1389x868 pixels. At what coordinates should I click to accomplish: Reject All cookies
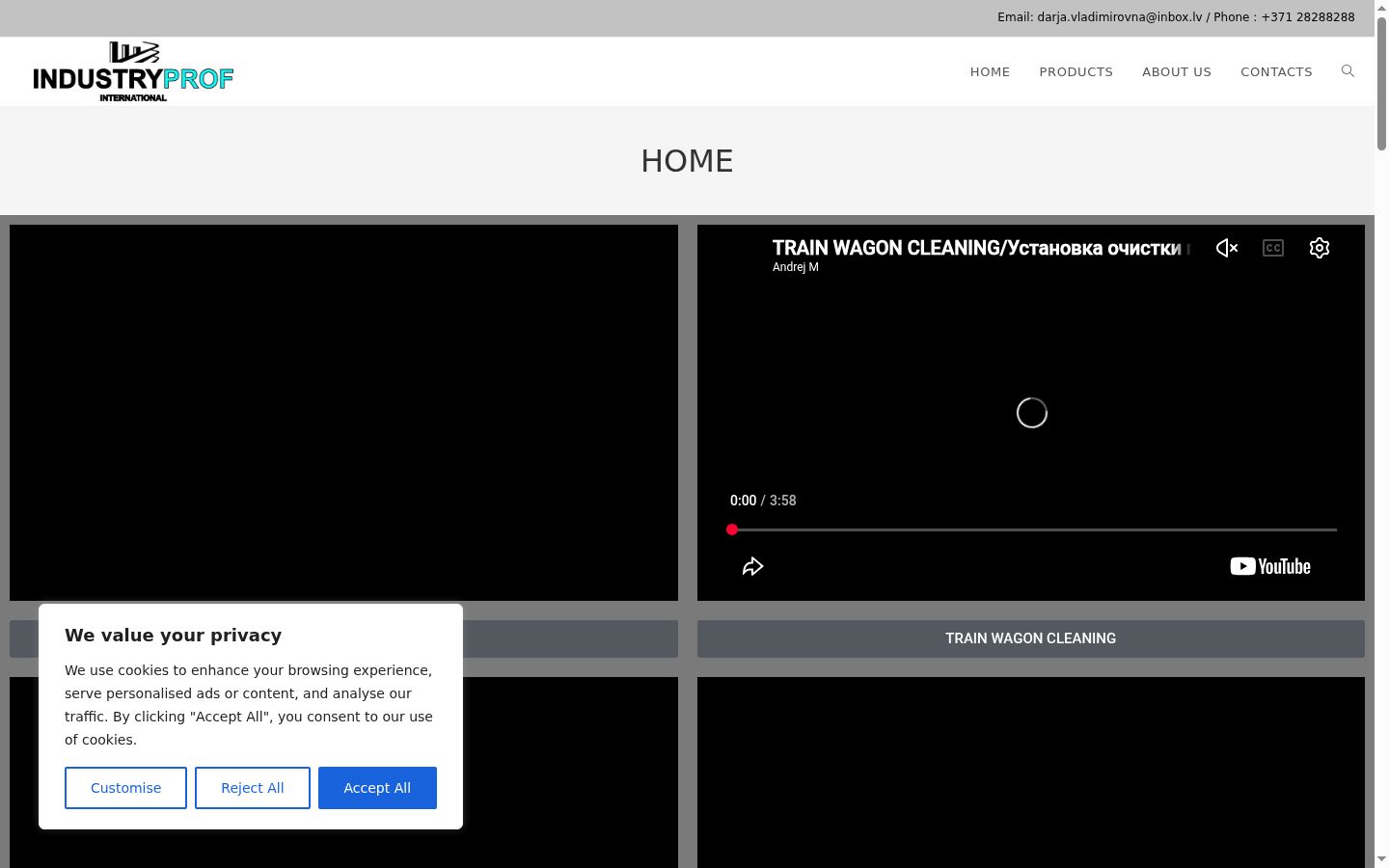click(253, 788)
